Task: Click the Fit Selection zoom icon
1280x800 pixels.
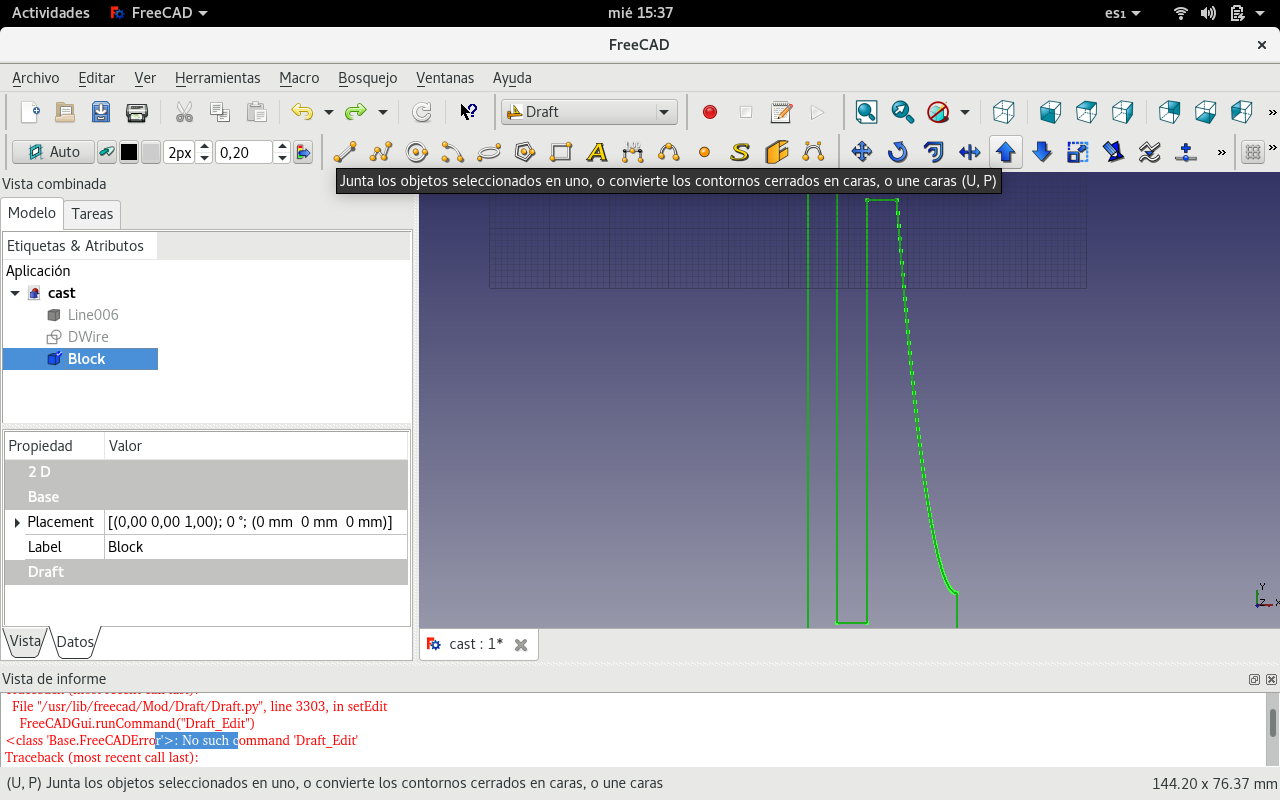Action: click(x=902, y=112)
